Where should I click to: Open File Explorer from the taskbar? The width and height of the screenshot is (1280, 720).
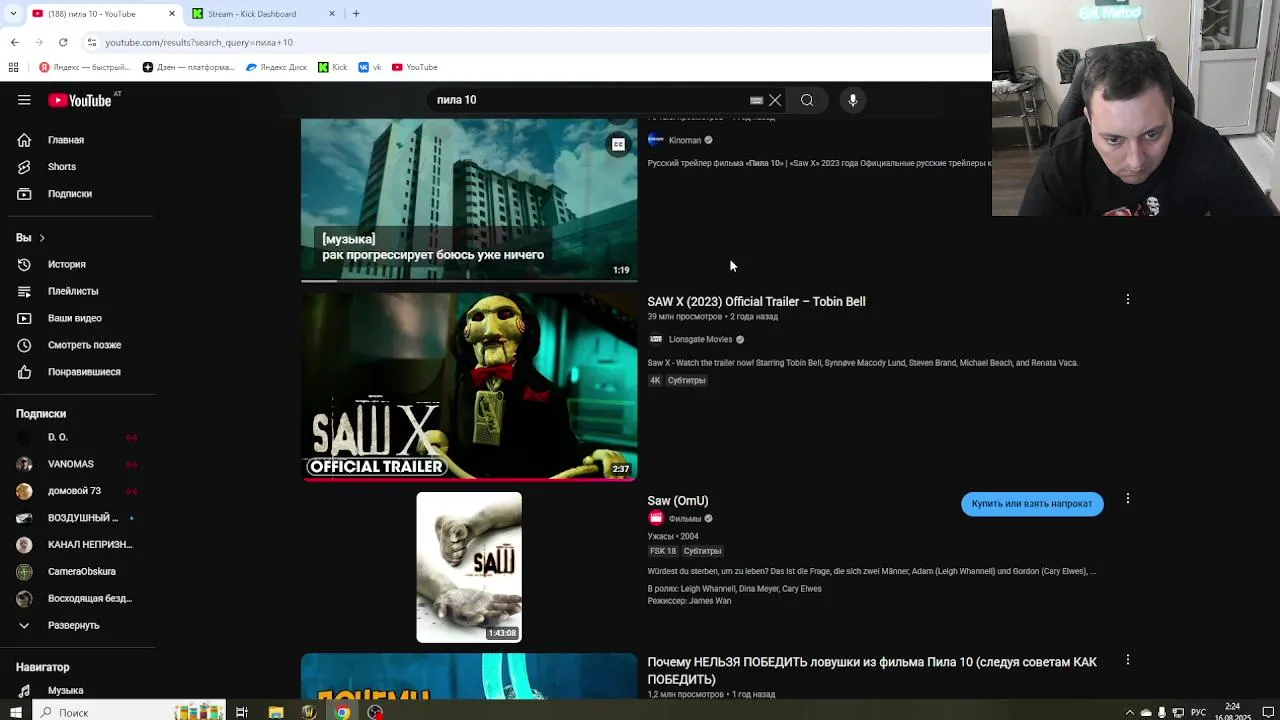tap(276, 712)
